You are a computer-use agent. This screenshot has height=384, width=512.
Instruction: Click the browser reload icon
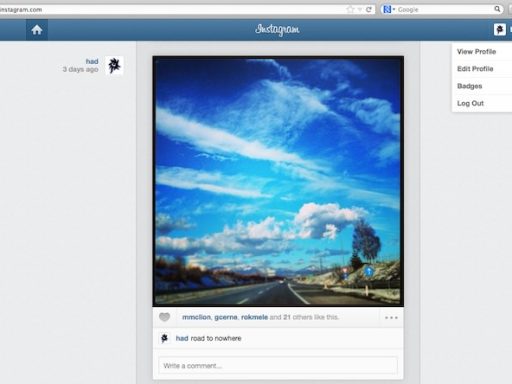368,10
